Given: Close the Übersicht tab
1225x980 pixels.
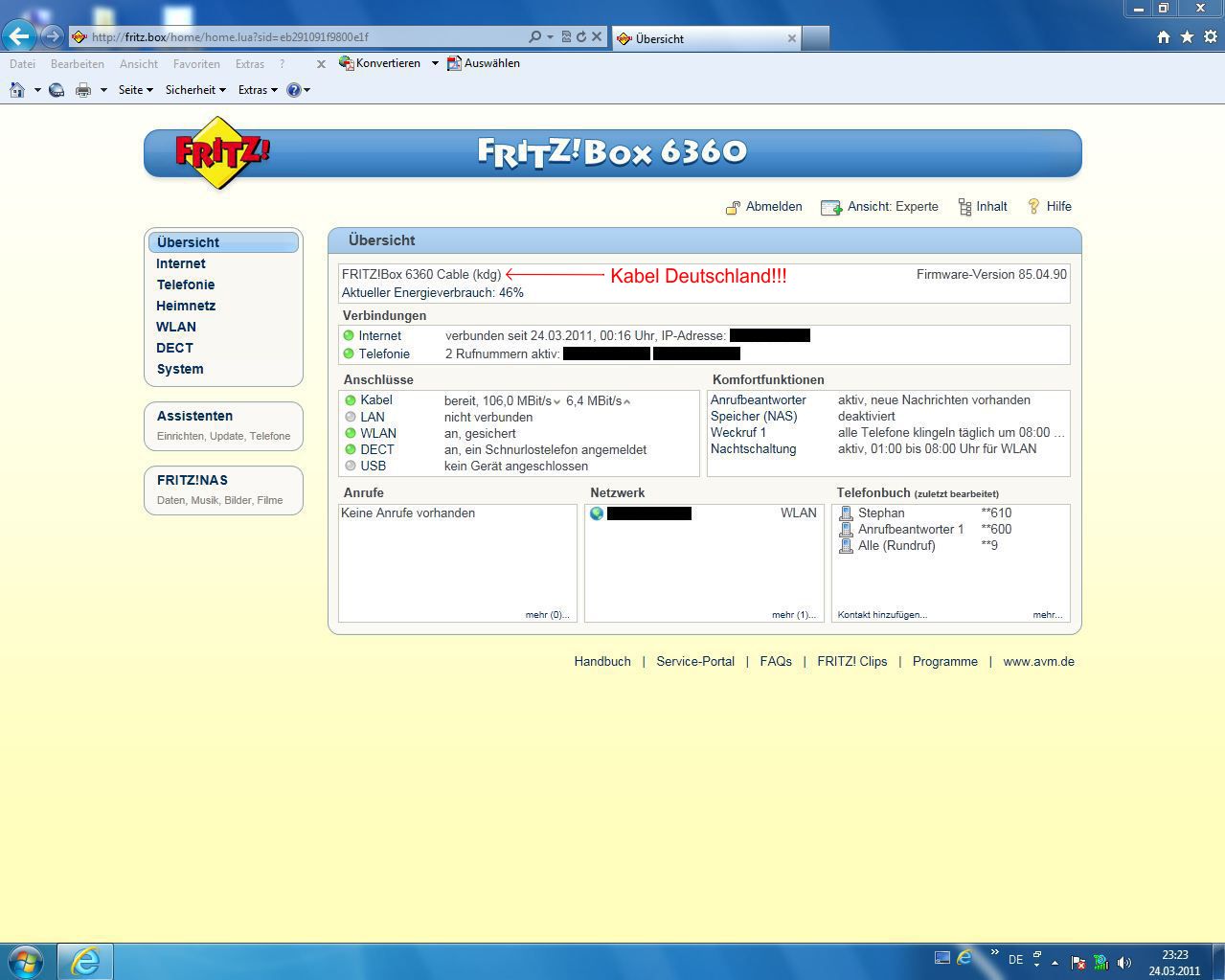Looking at the screenshot, I should (x=792, y=38).
